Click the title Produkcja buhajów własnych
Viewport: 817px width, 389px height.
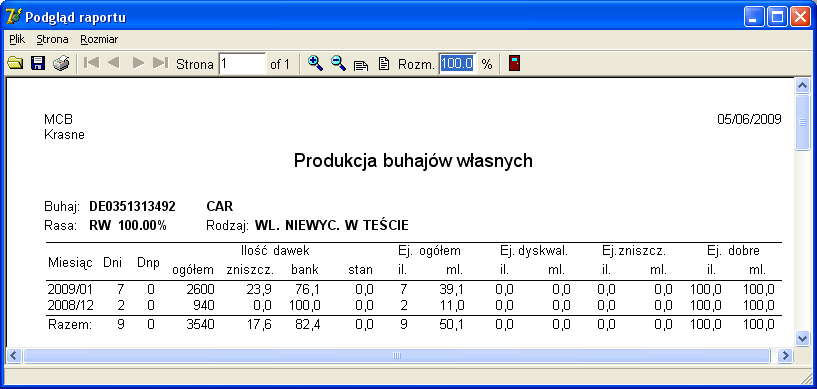(x=413, y=161)
